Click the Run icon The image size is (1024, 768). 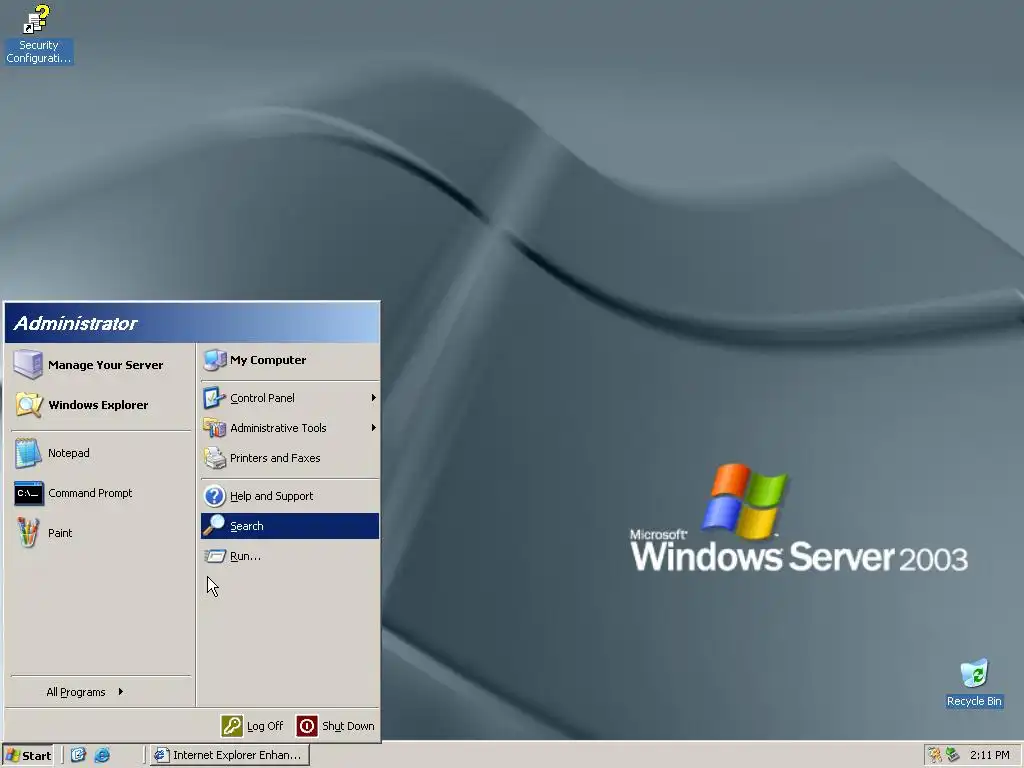point(214,556)
